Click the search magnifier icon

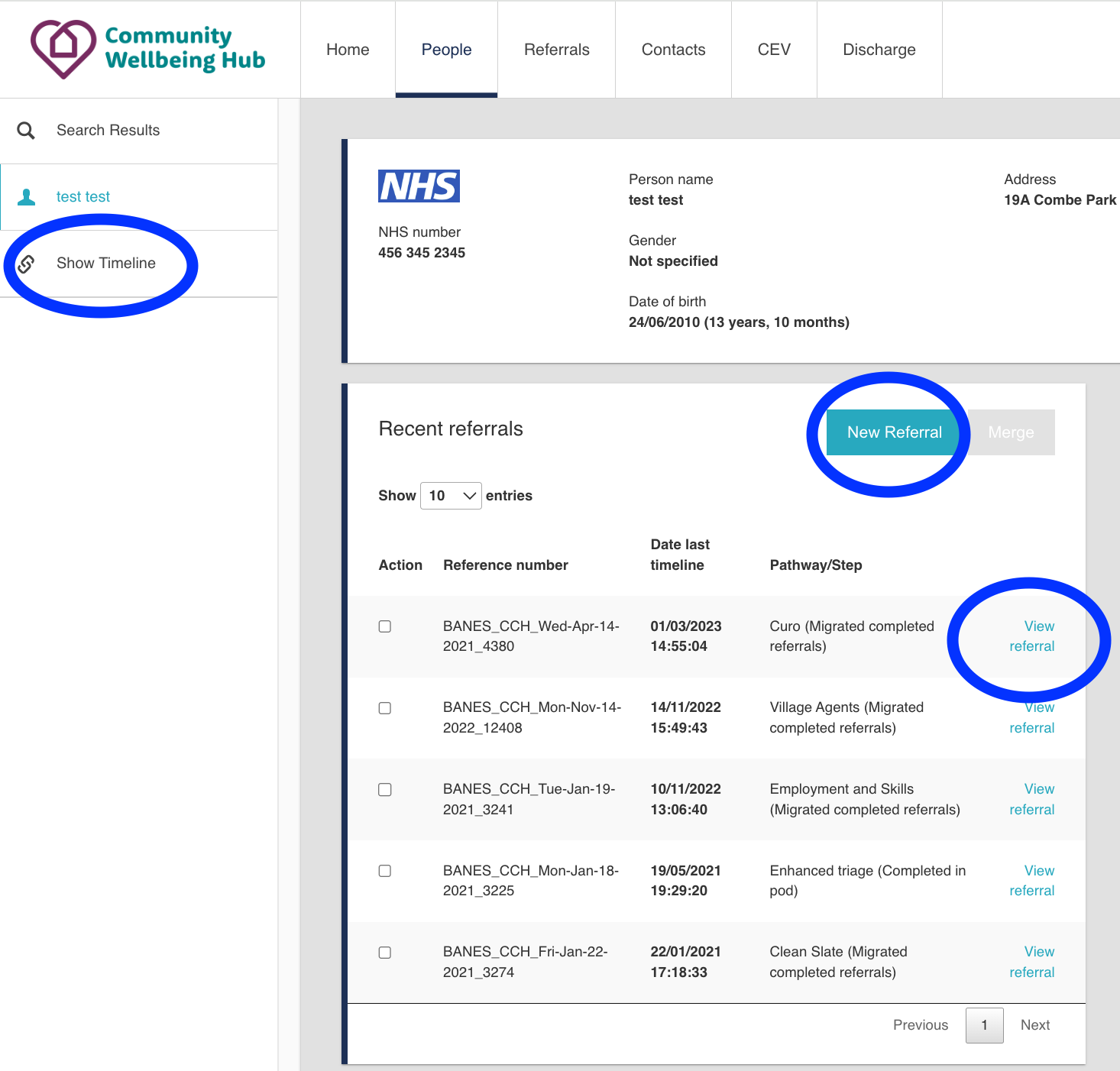26,131
